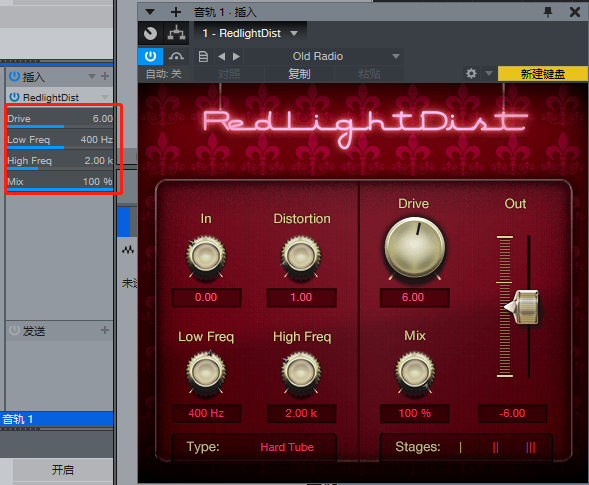Viewport: 589px width, 485px height.
Task: Click the sidechain routing icon
Action: pyautogui.click(x=176, y=33)
